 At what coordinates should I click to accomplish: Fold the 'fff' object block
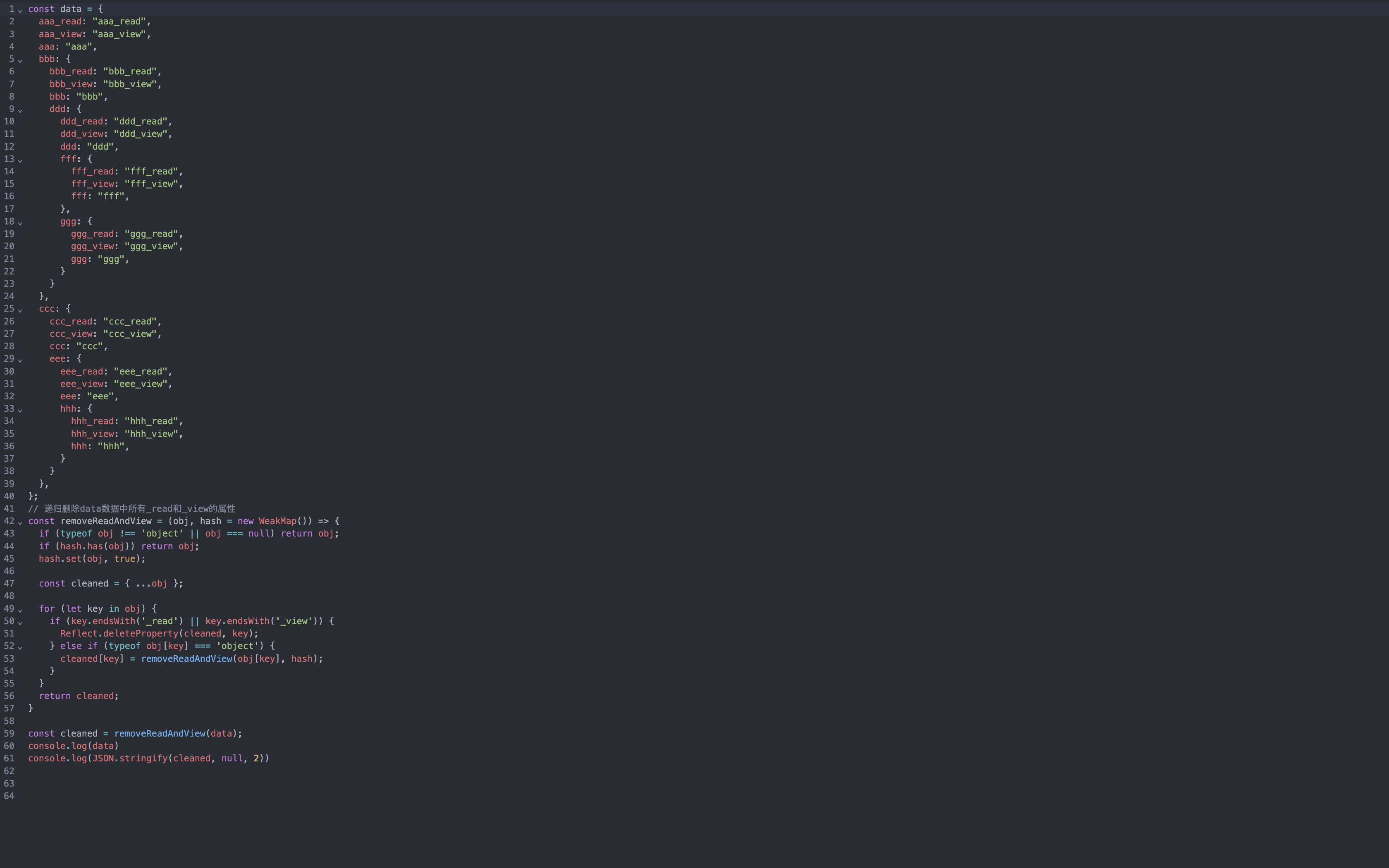(x=20, y=160)
